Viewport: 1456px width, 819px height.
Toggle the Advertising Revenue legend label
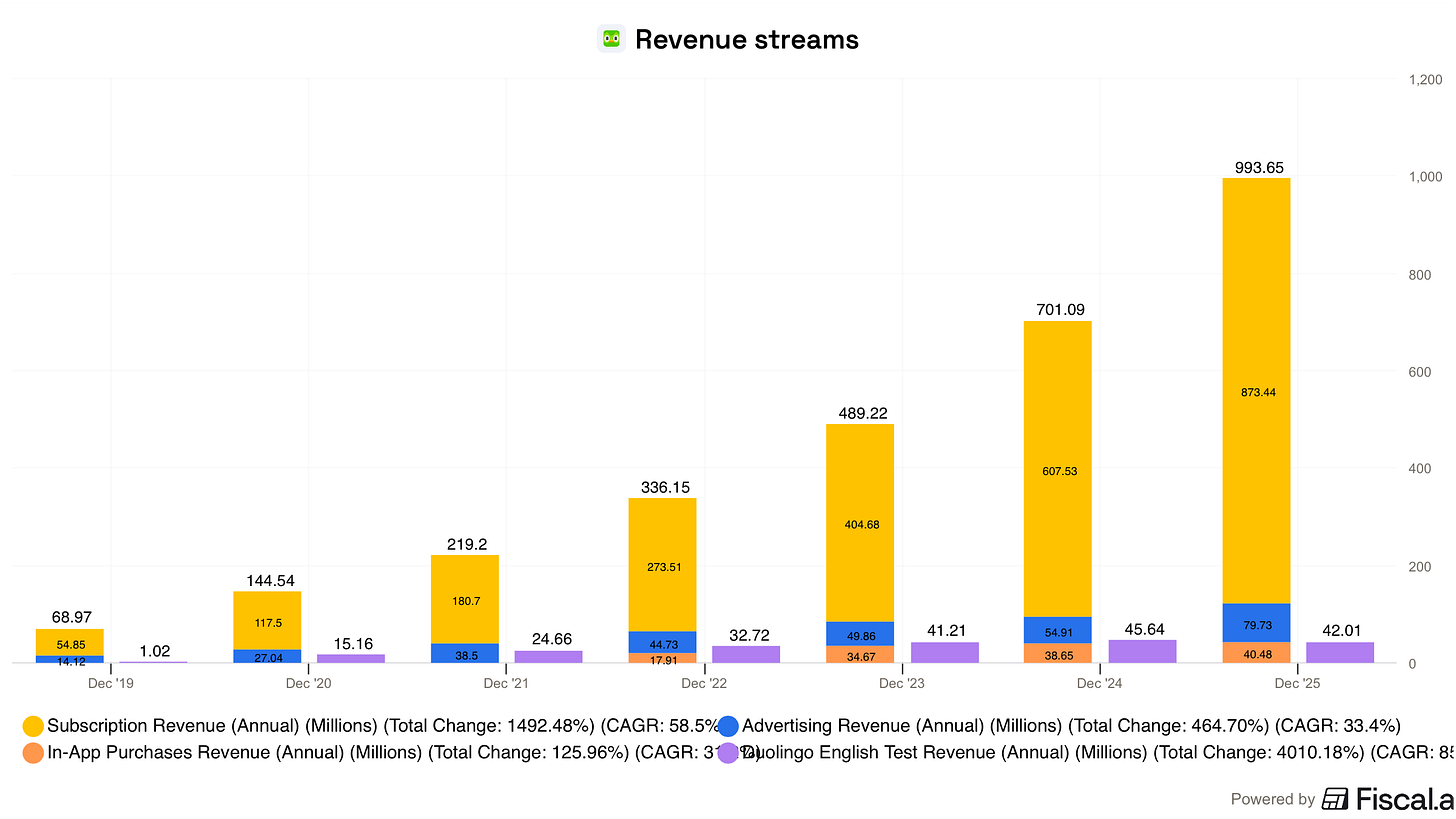coord(1072,726)
